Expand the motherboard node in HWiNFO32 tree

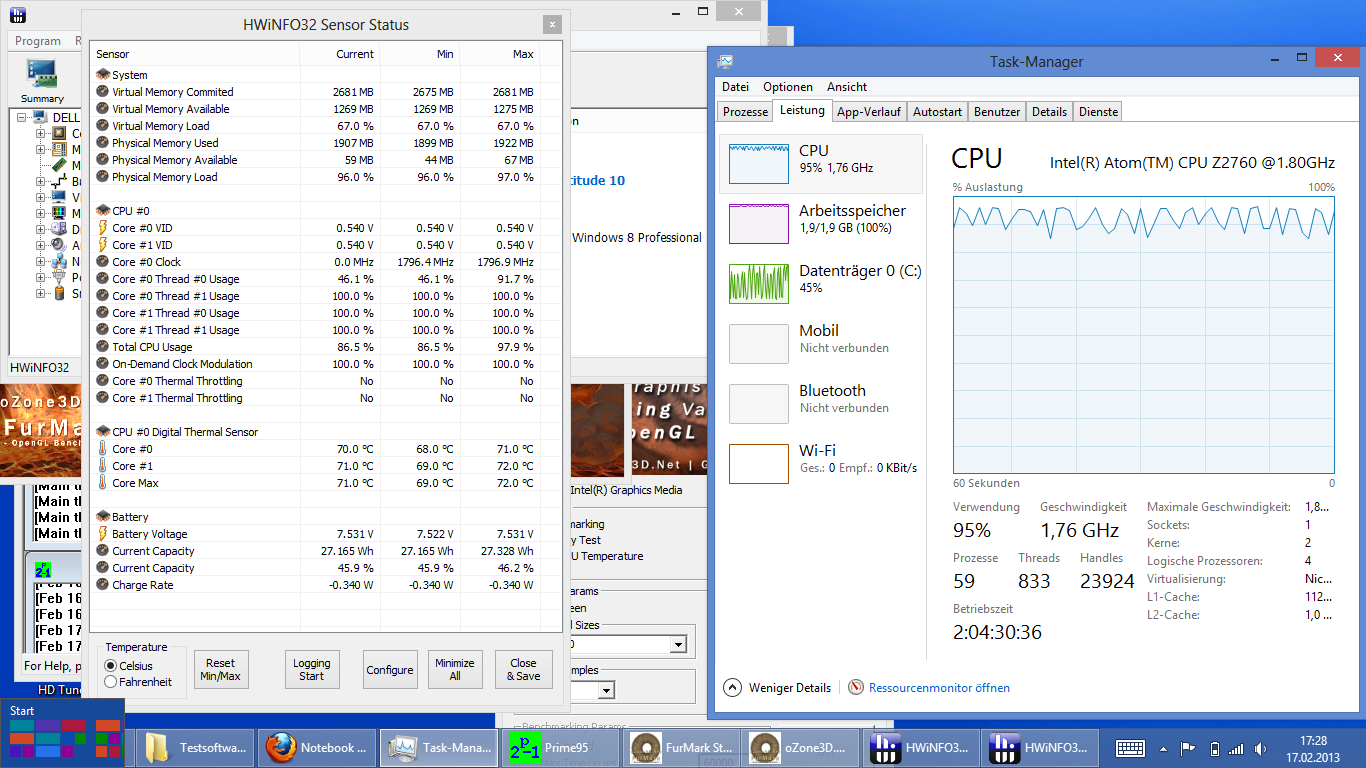tap(41, 149)
